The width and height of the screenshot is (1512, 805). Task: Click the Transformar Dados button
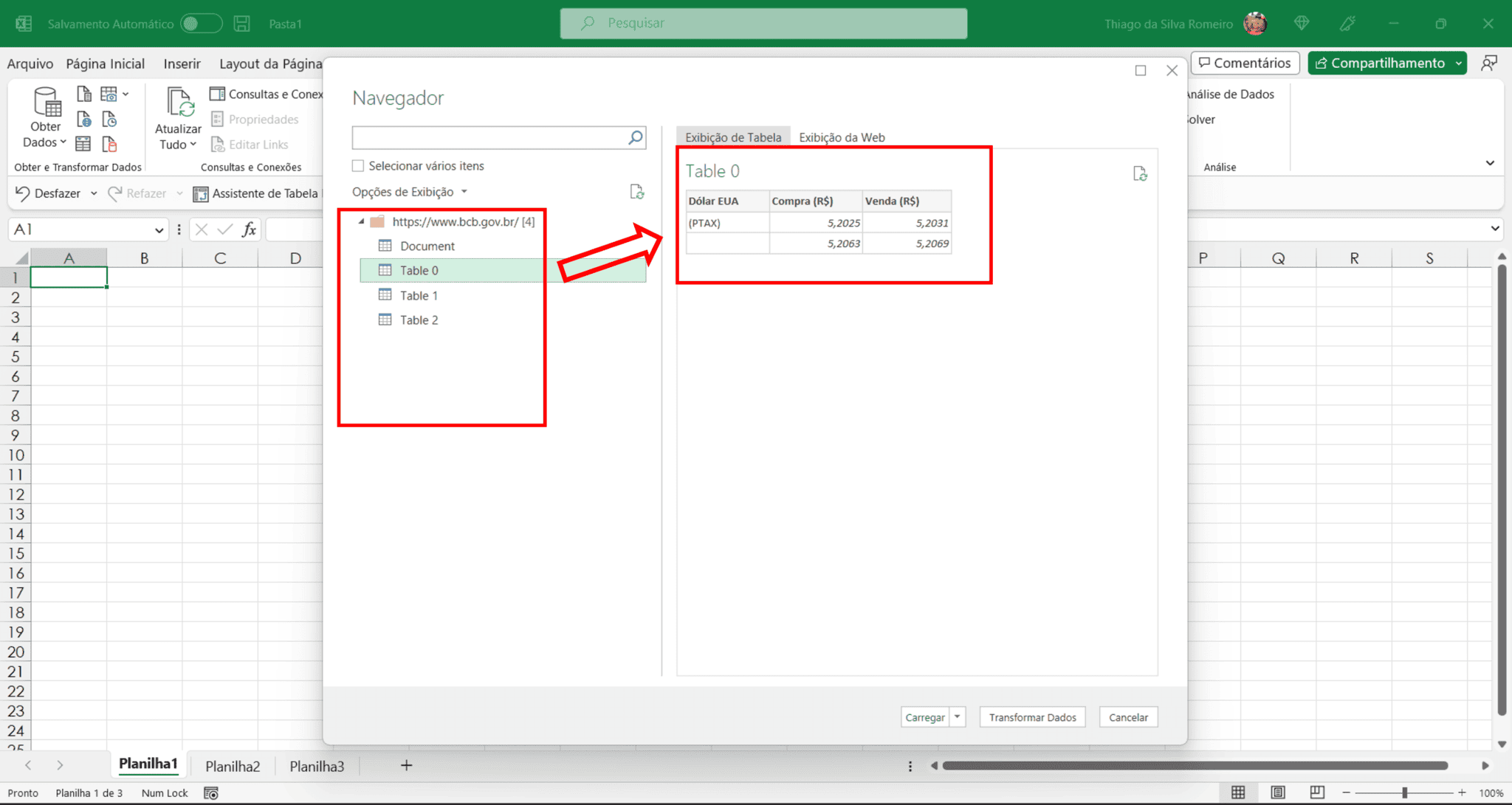click(1031, 716)
